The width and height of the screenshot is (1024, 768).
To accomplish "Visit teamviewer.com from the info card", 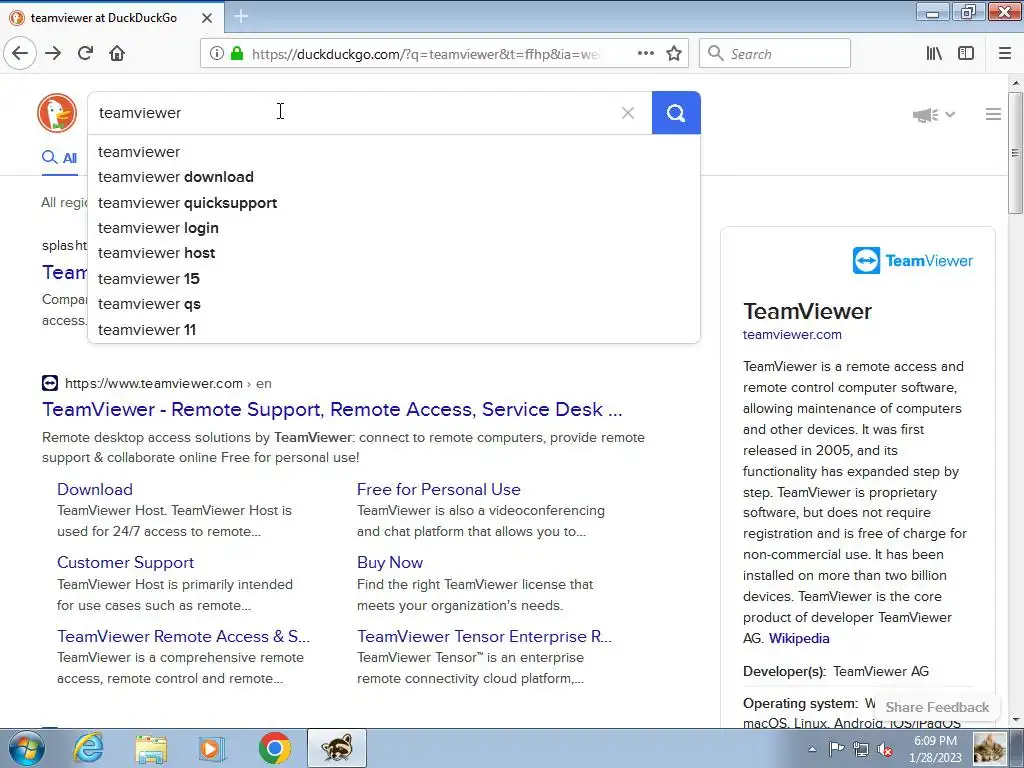I will [792, 334].
